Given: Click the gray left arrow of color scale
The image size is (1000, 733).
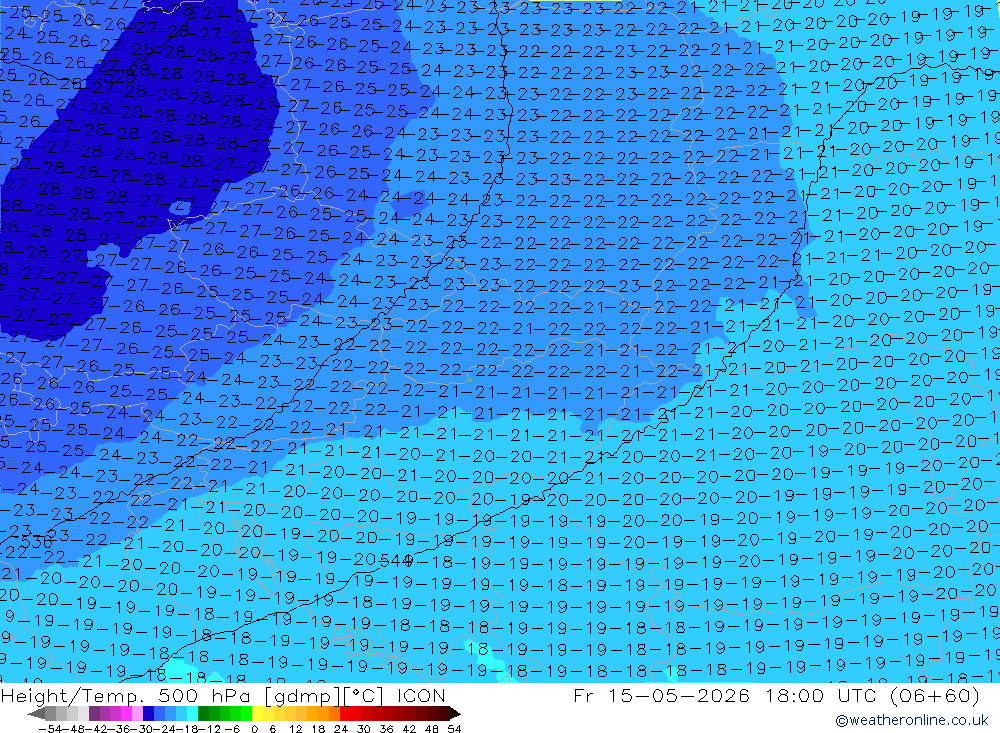Looking at the screenshot, I should [36, 714].
